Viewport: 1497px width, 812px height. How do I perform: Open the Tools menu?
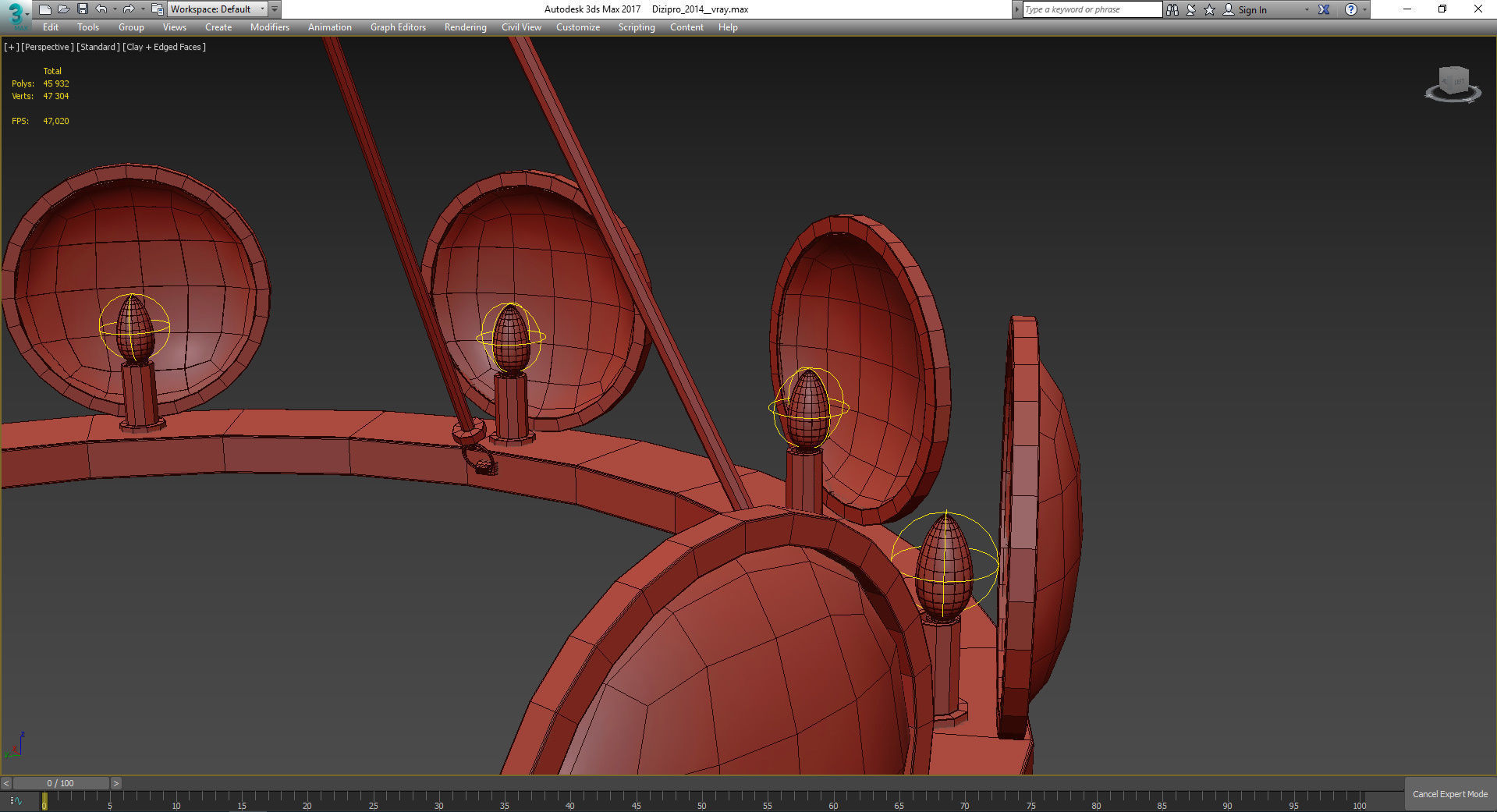[x=88, y=27]
